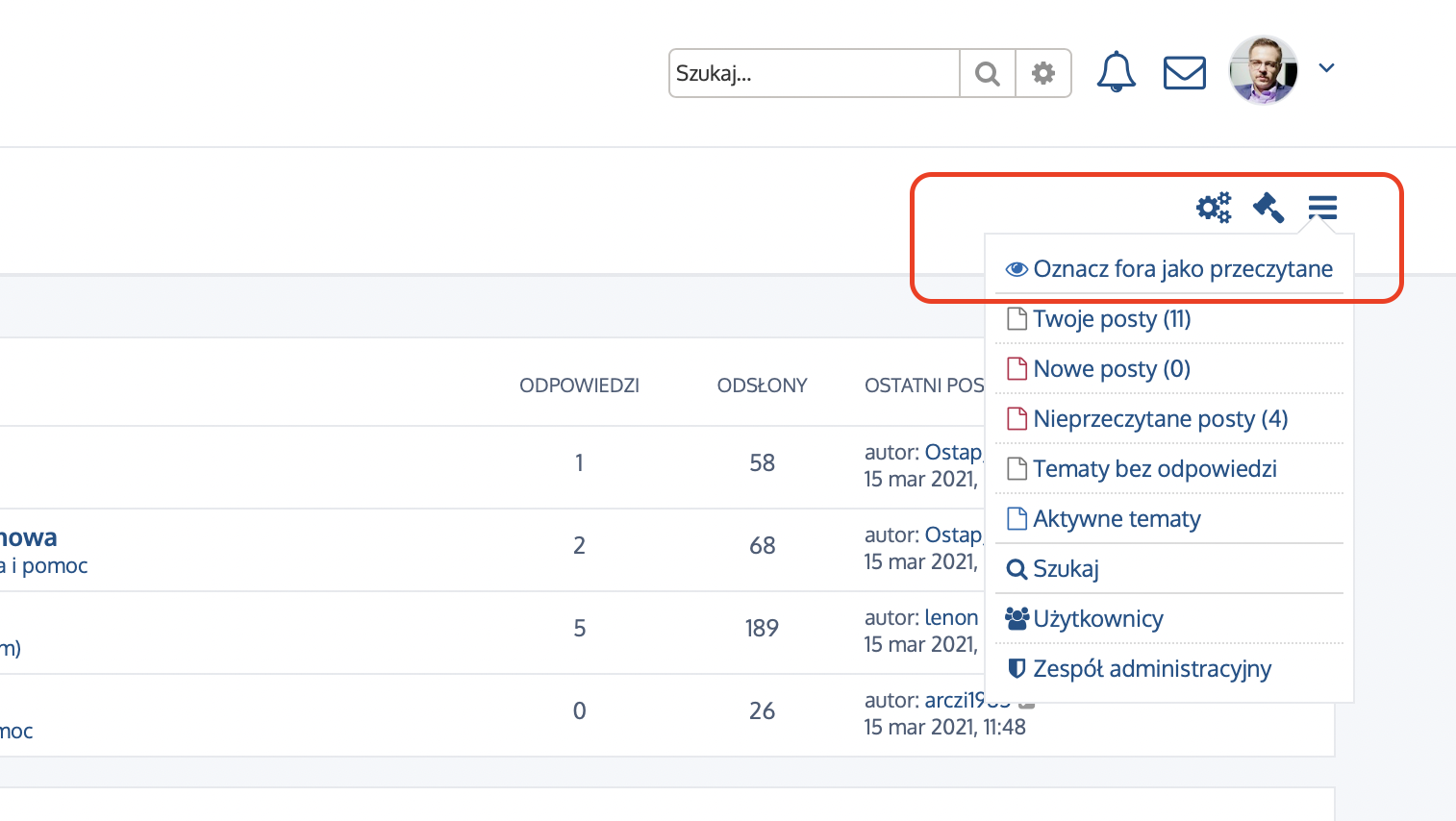This screenshot has width=1456, height=821.
Task: Open administration panel gears icon
Action: coord(1214,207)
